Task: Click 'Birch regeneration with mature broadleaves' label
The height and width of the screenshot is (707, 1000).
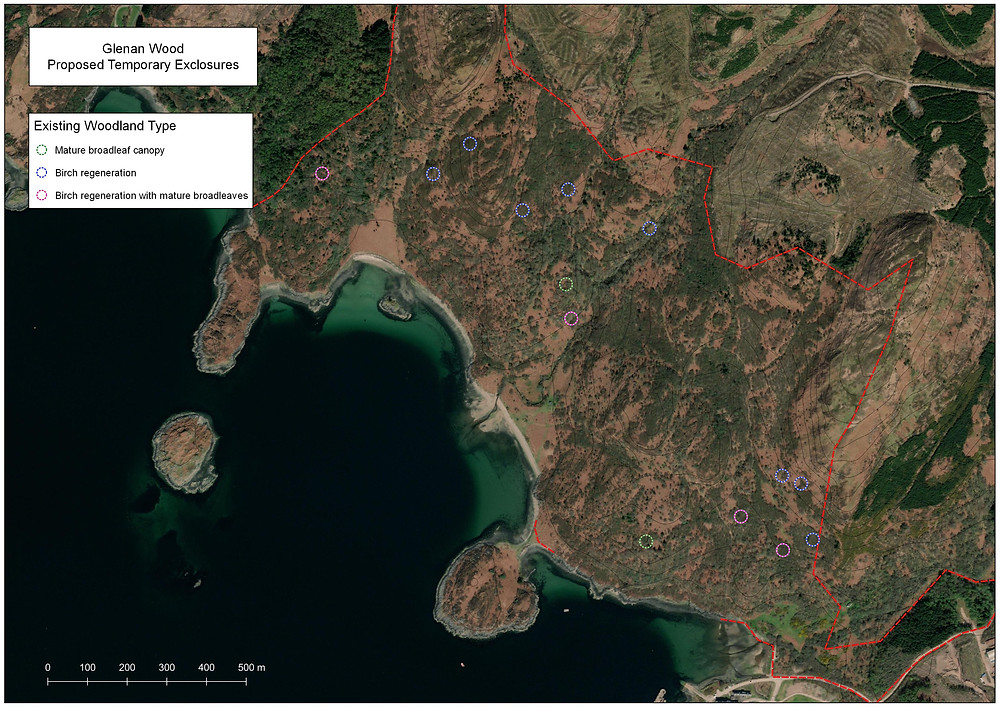Action: (152, 196)
